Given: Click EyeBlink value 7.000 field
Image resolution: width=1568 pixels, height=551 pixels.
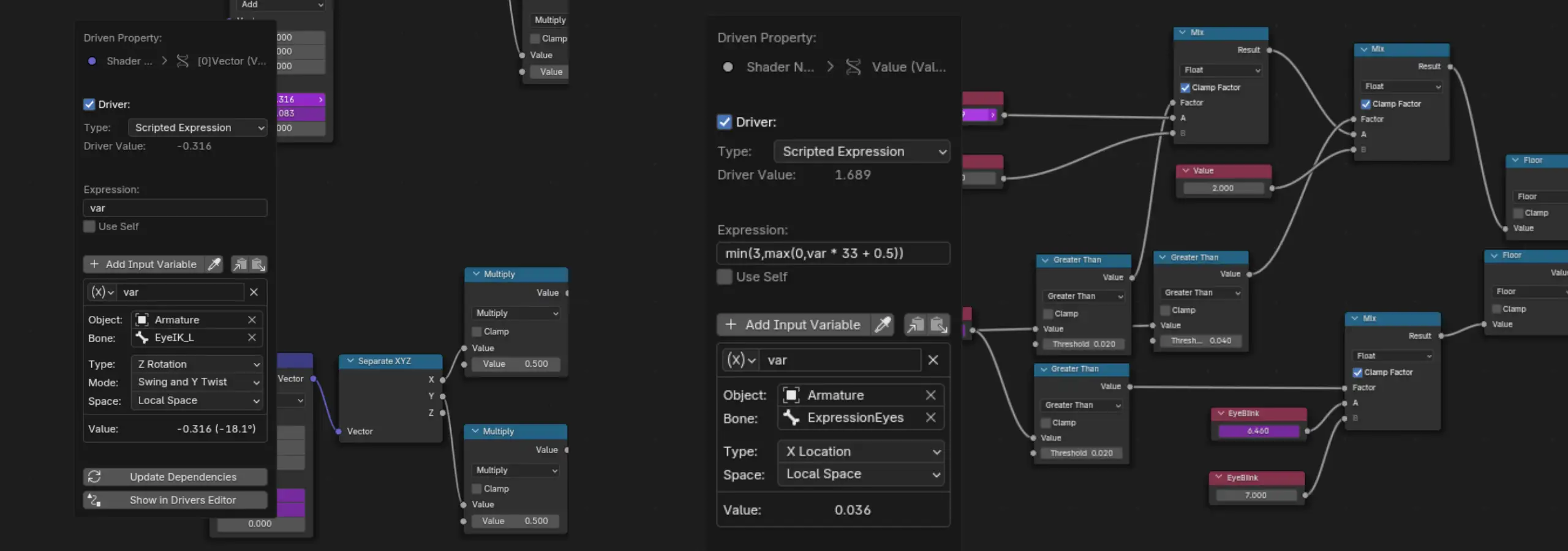Looking at the screenshot, I should 1256,495.
